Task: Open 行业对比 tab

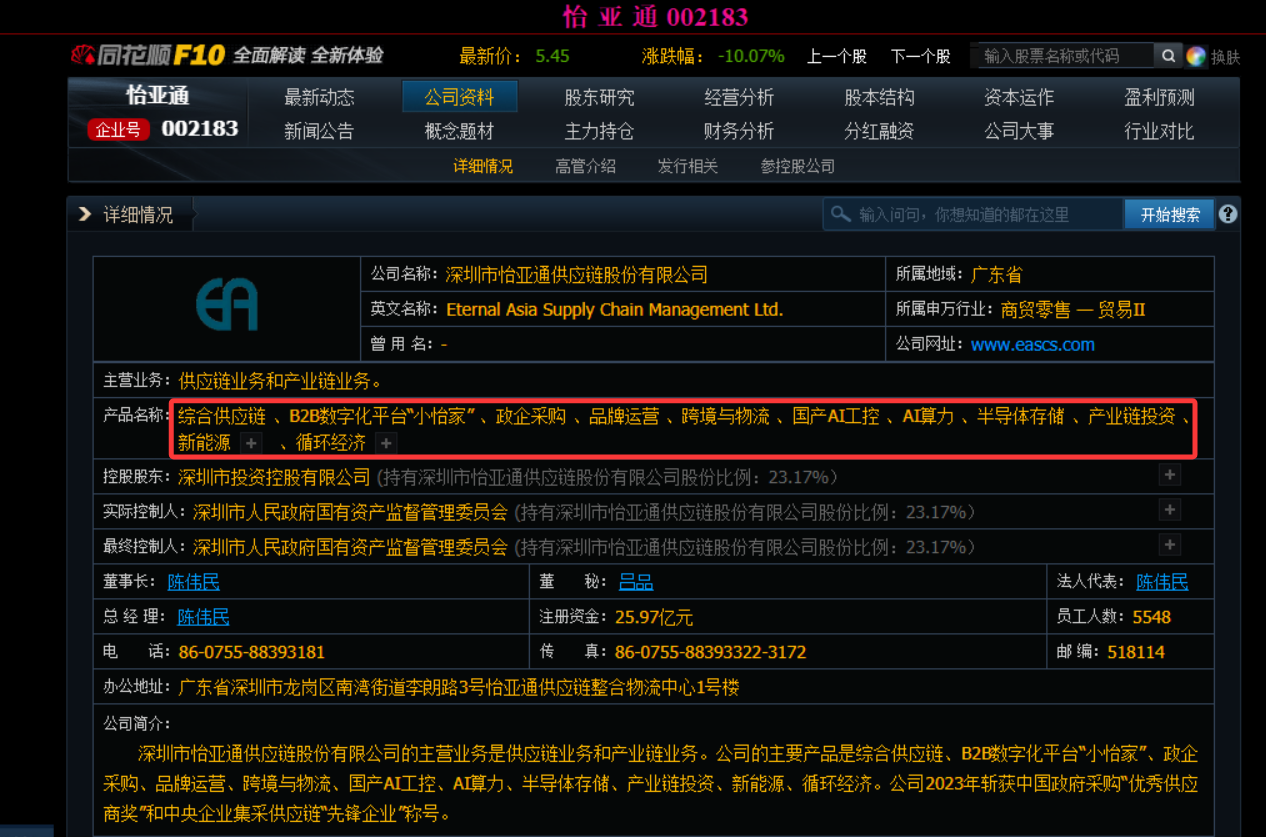Action: click(x=1159, y=131)
